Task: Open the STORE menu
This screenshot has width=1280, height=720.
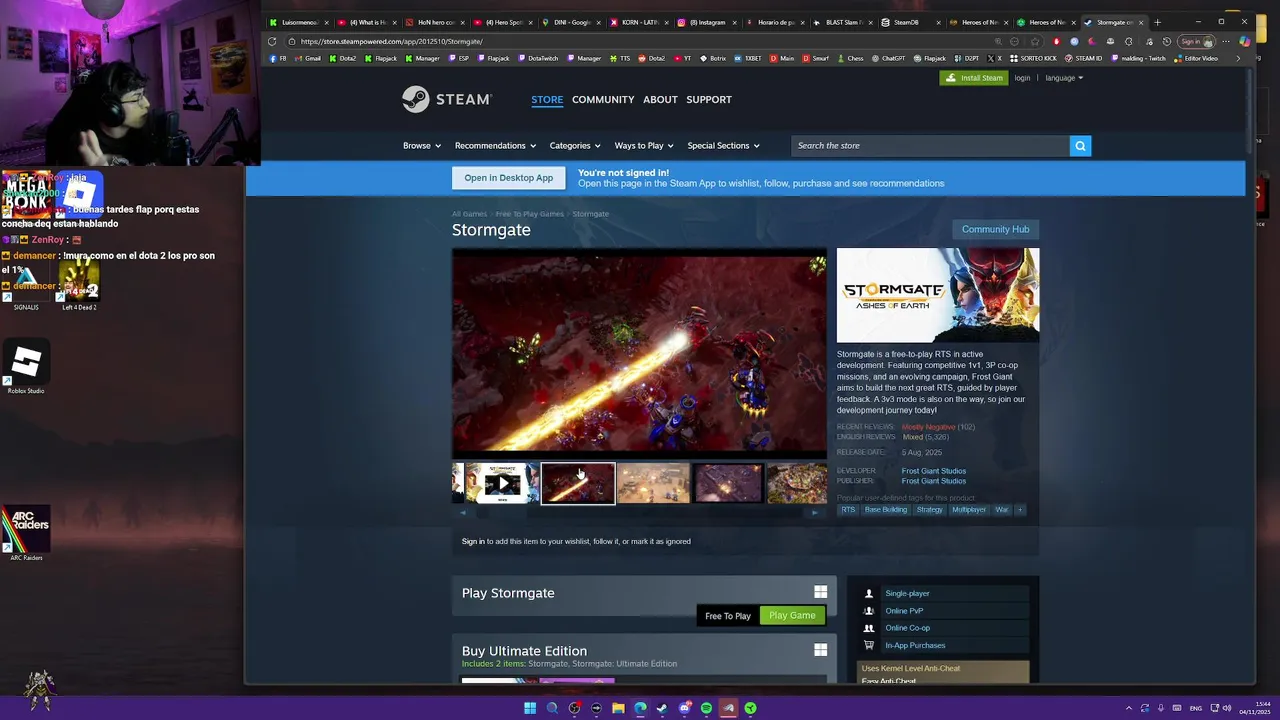Action: point(547,99)
